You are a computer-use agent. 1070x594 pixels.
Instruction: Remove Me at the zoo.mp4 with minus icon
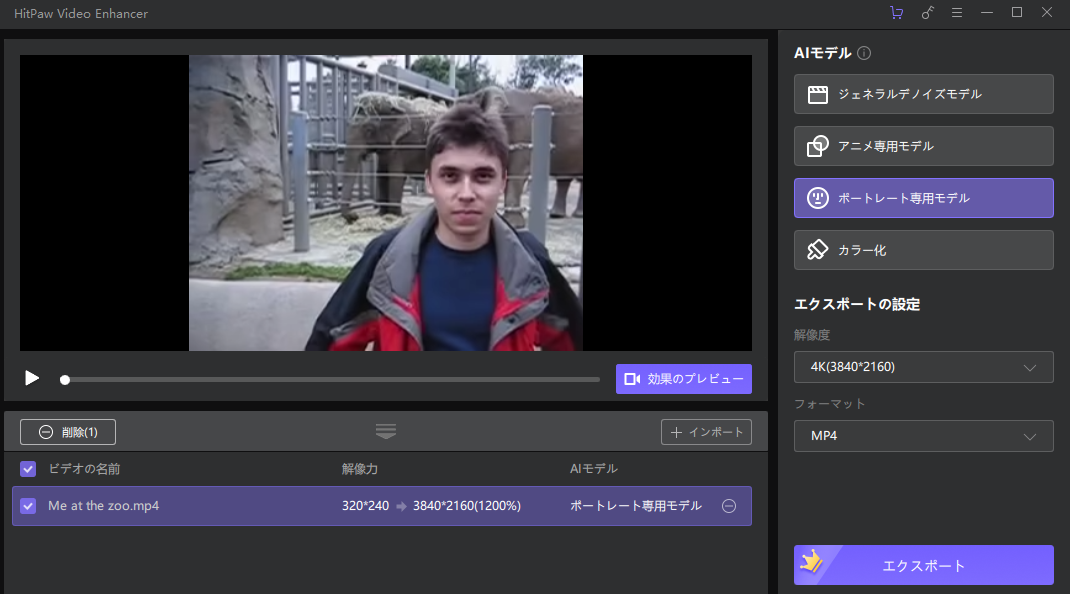pos(729,506)
